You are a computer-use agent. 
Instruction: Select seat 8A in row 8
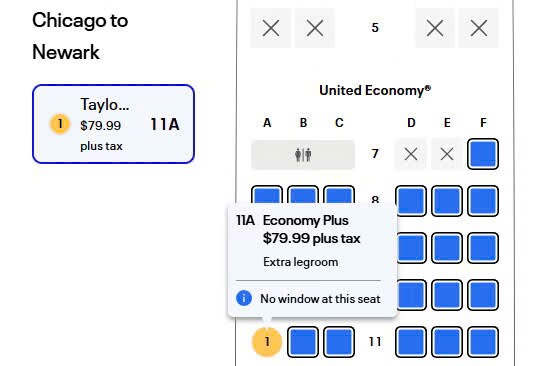click(267, 195)
